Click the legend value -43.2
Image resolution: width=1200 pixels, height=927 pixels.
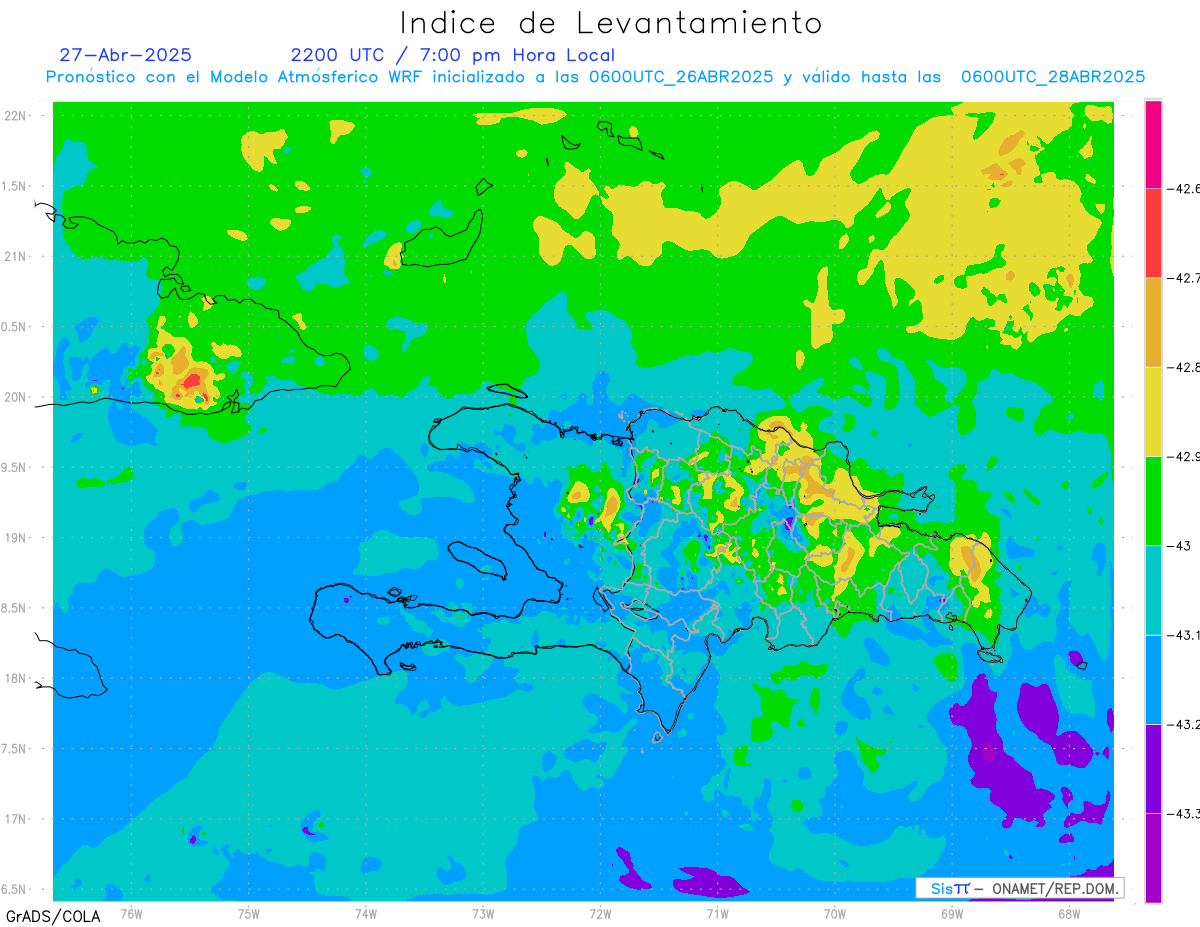pos(1185,724)
